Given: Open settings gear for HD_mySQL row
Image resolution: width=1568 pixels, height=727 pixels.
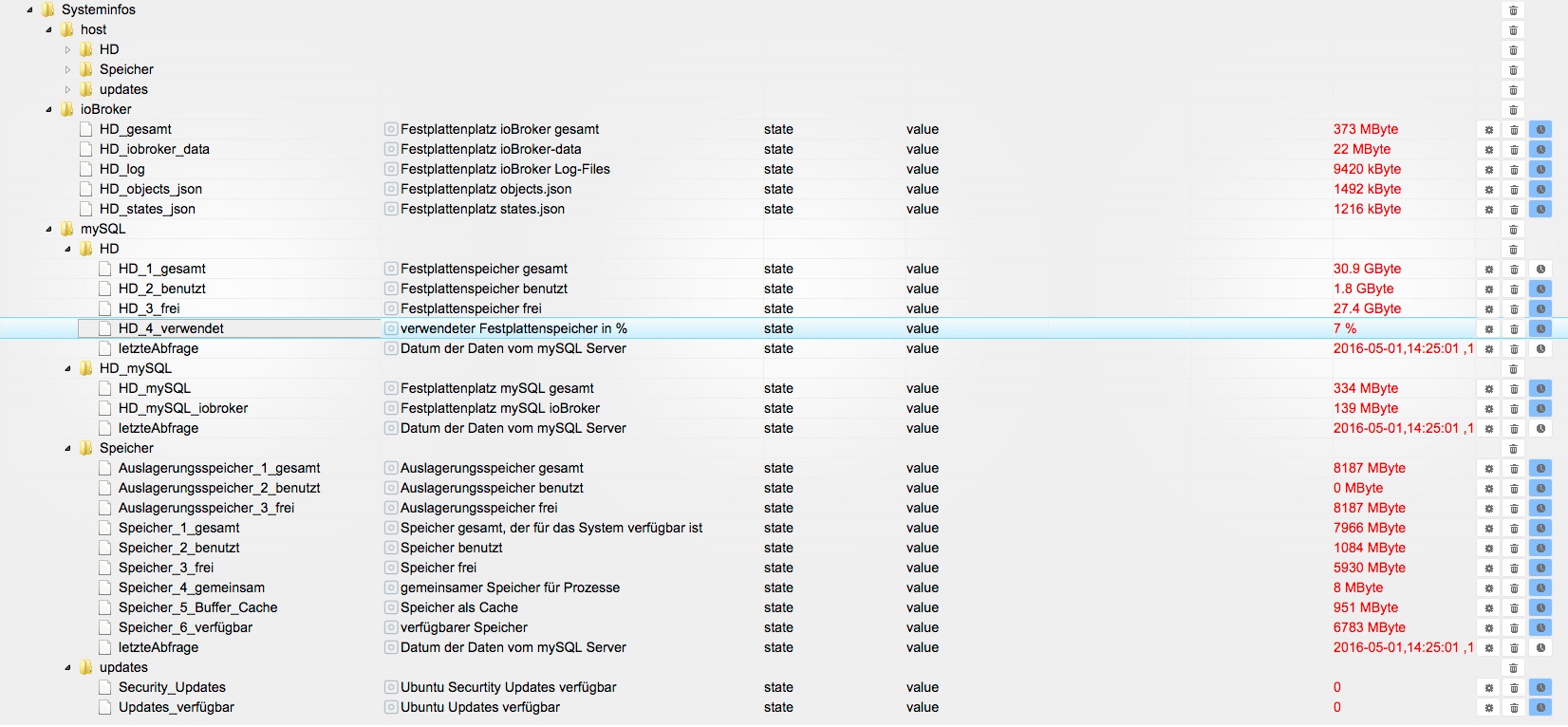Looking at the screenshot, I should coord(1489,389).
